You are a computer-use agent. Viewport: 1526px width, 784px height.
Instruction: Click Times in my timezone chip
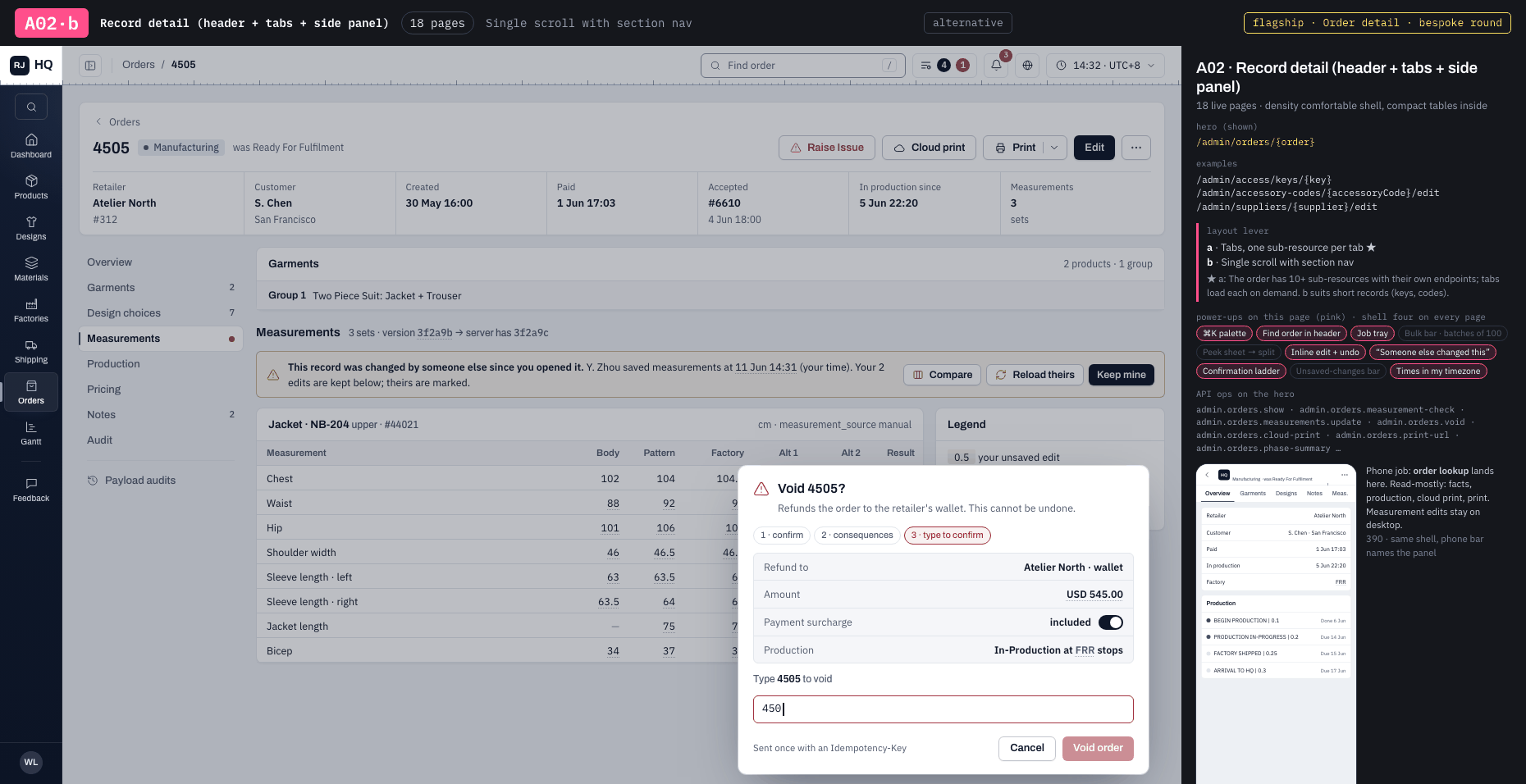[x=1438, y=371]
